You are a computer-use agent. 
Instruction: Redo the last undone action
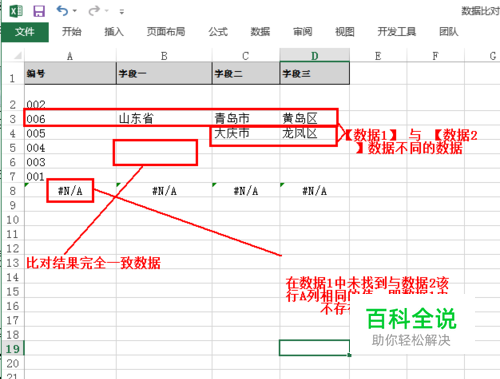tap(94, 11)
